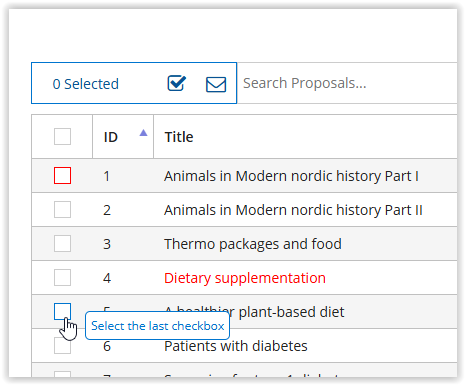Click the 0 Selected label

pos(86,84)
